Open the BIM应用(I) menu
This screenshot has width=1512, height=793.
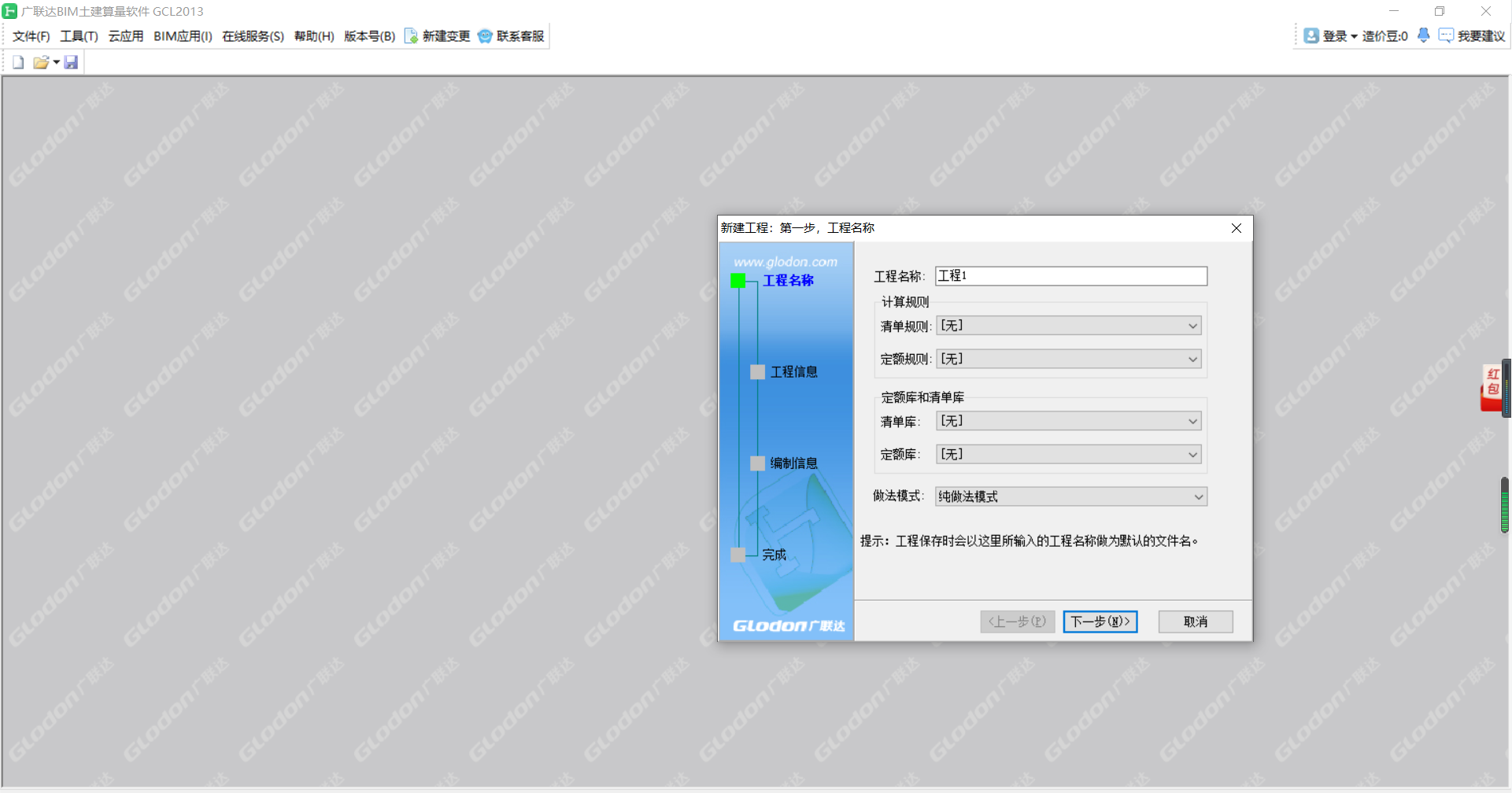(183, 36)
